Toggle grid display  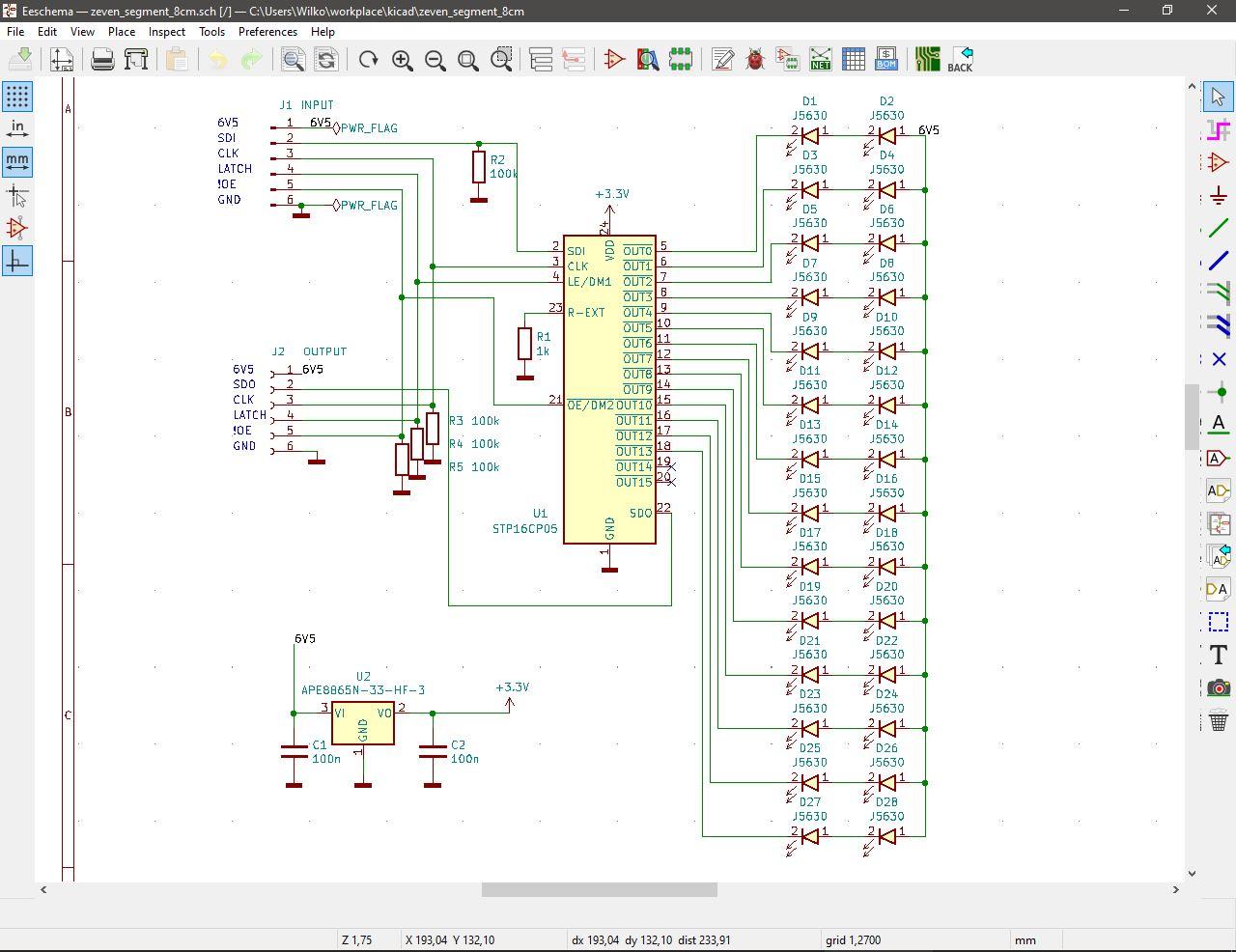coord(17,97)
